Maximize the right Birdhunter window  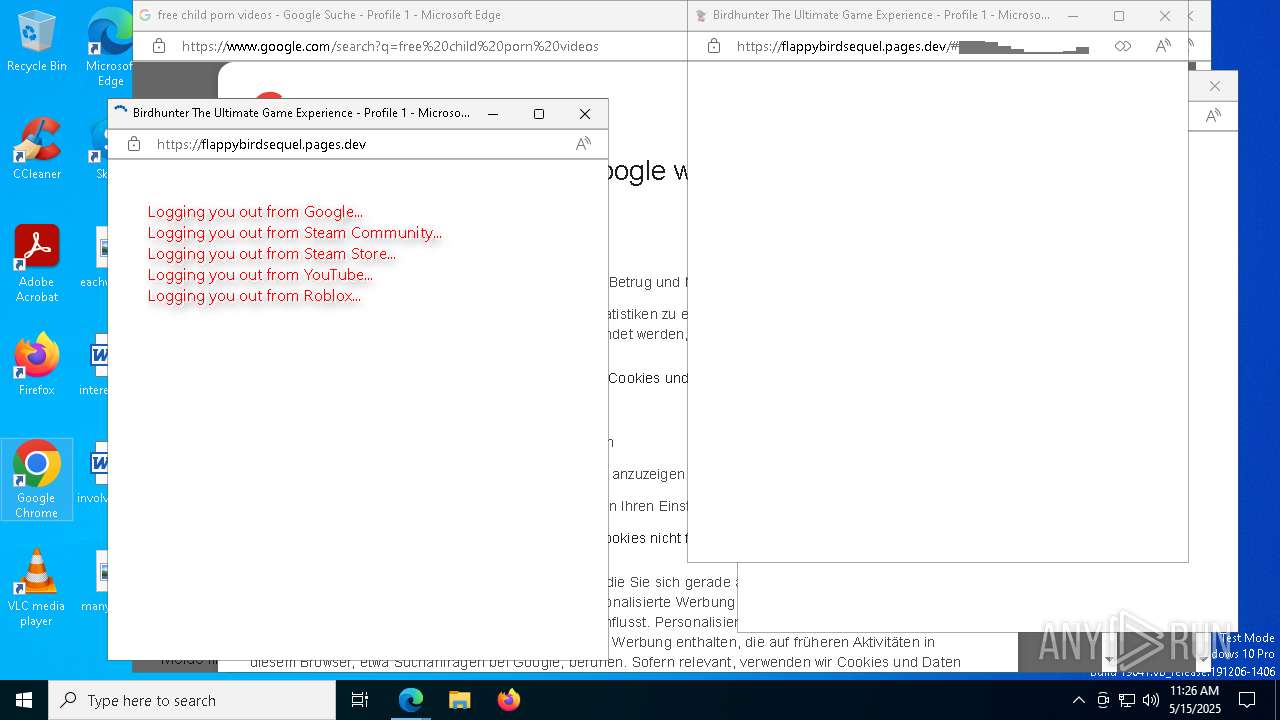pyautogui.click(x=1119, y=16)
